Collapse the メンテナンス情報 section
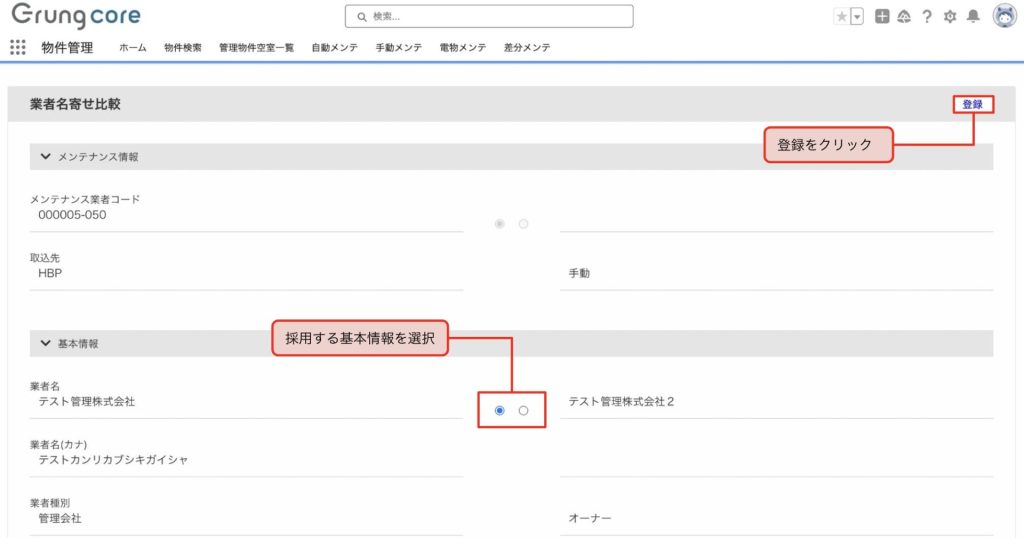Screen dimensions: 1024x538 point(46,157)
